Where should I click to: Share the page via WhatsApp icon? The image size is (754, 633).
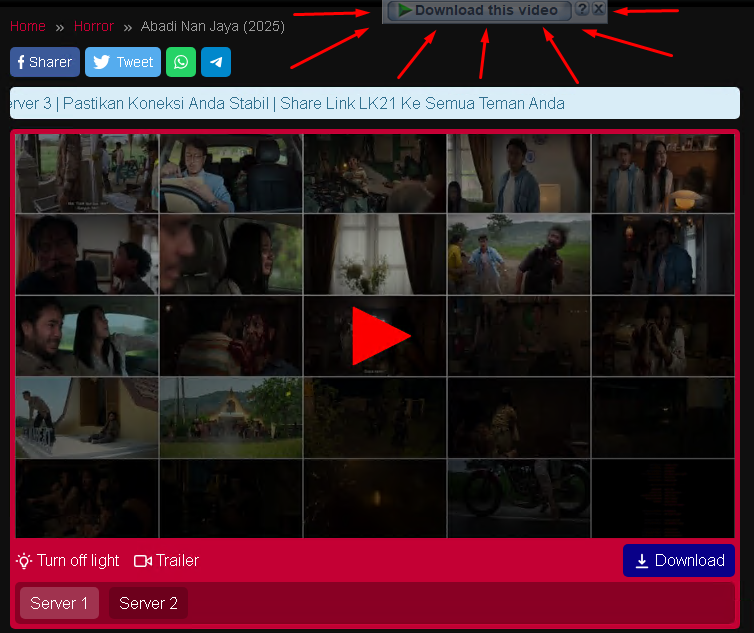[x=181, y=62]
